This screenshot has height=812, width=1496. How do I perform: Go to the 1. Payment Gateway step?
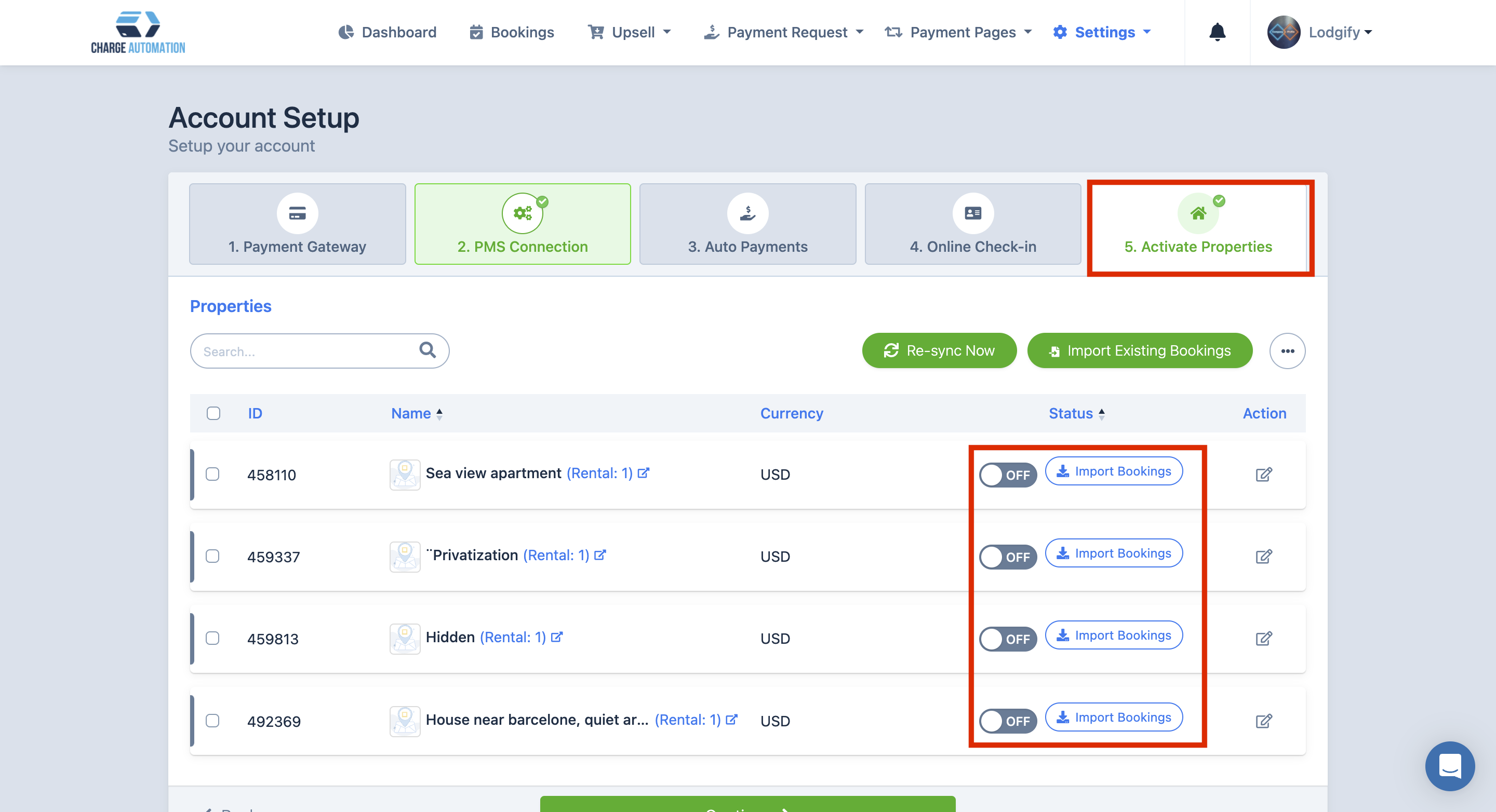297,224
